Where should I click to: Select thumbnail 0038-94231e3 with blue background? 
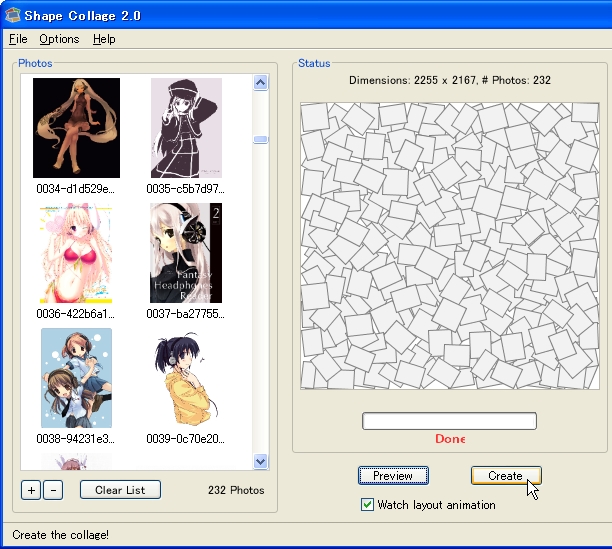click(76, 378)
